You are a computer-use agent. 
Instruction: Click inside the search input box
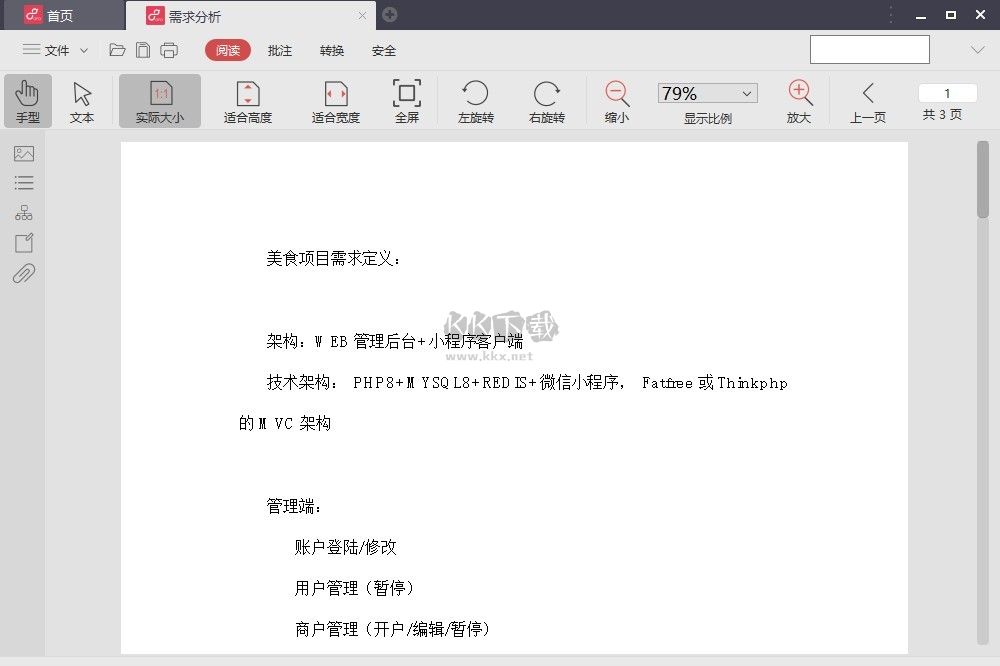(x=868, y=48)
